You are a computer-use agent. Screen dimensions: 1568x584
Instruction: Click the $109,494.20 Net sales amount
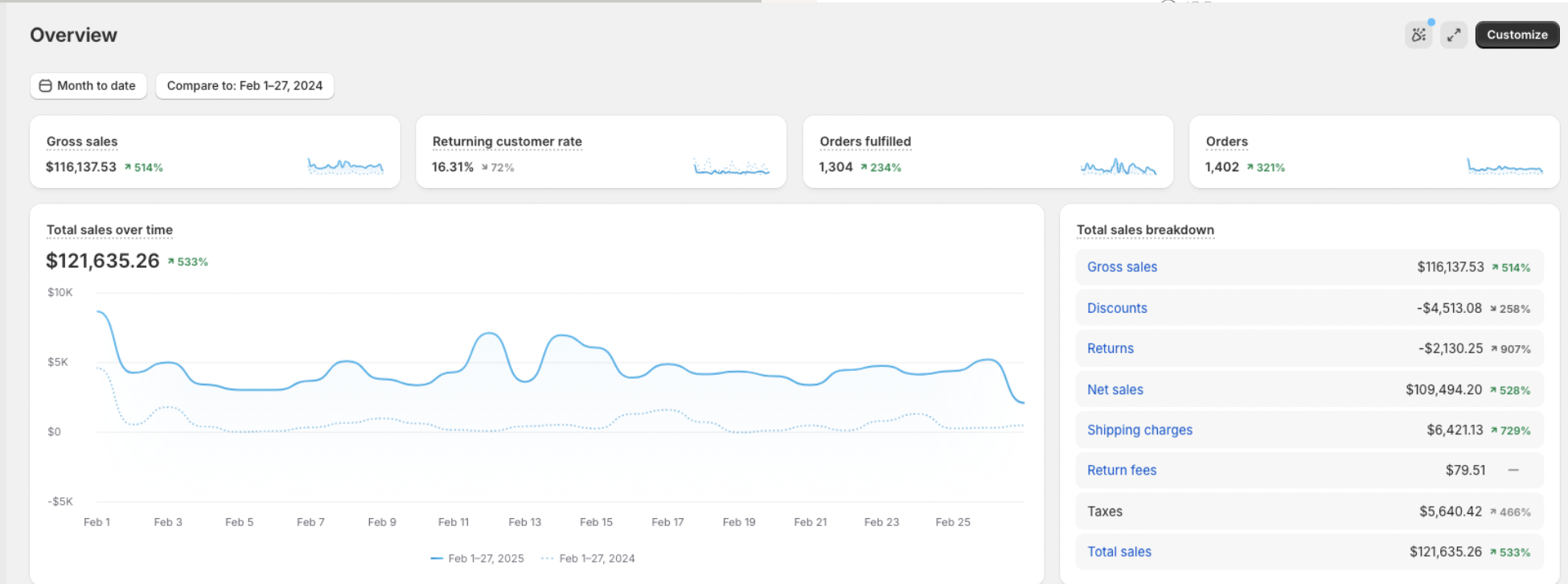tap(1443, 389)
